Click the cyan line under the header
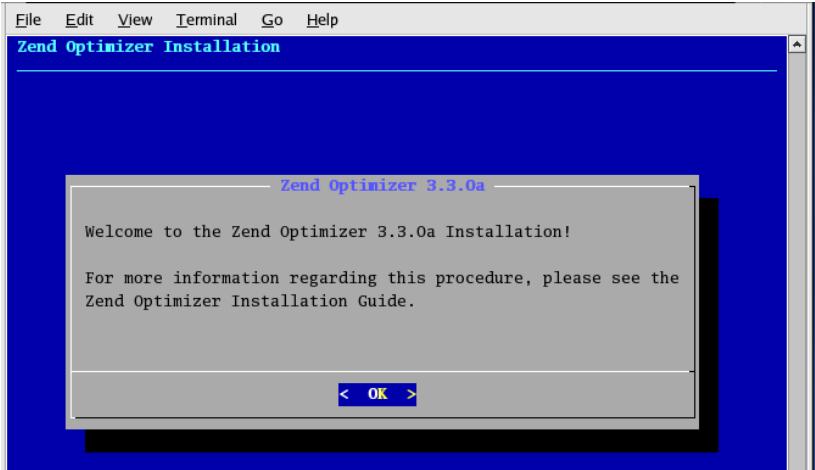This screenshot has width=815, height=470. click(397, 70)
